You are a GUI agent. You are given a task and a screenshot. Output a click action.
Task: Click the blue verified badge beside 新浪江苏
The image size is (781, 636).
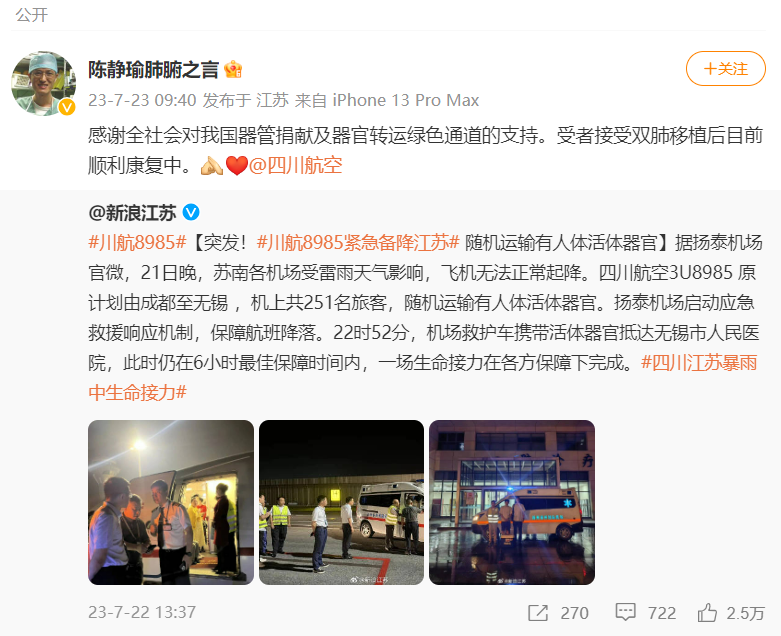(x=191, y=213)
